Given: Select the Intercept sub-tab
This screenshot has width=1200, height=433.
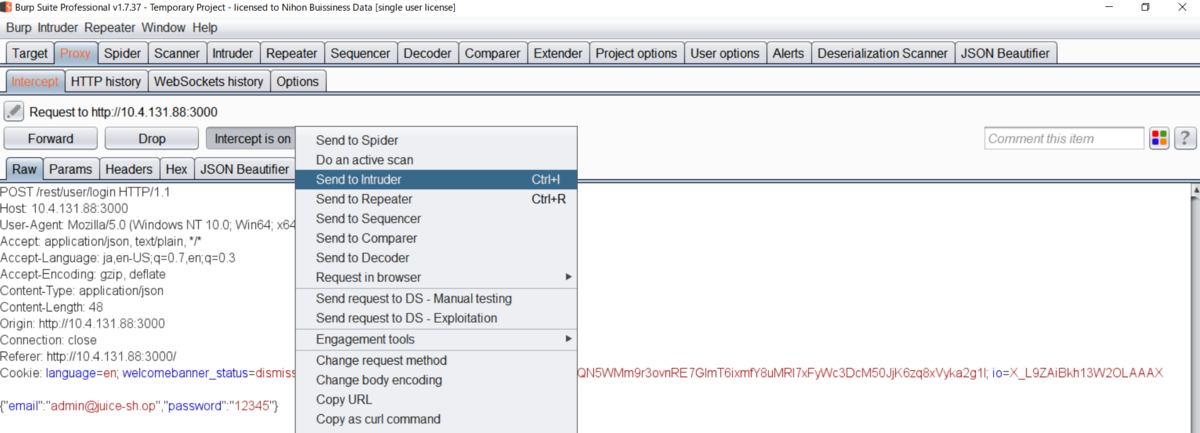Looking at the screenshot, I should click(x=35, y=81).
